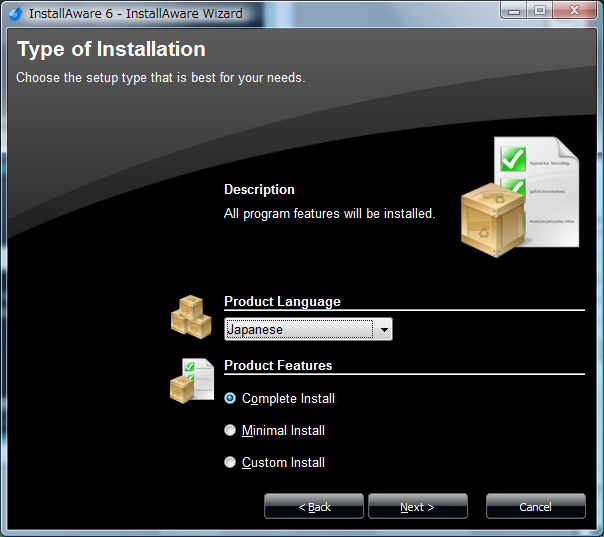
Task: Cancel the InstallAware setup wizard
Action: (535, 507)
